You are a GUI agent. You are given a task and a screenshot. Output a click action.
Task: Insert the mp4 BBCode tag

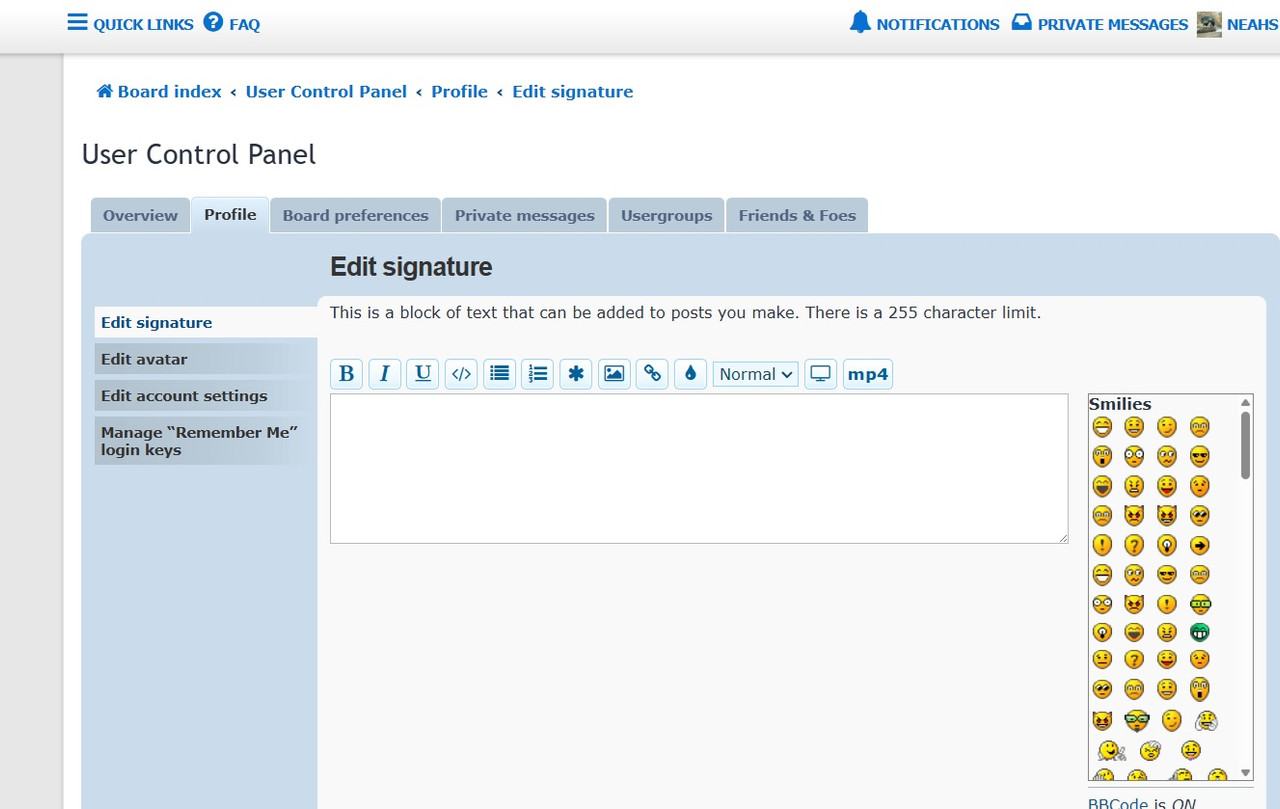click(868, 374)
